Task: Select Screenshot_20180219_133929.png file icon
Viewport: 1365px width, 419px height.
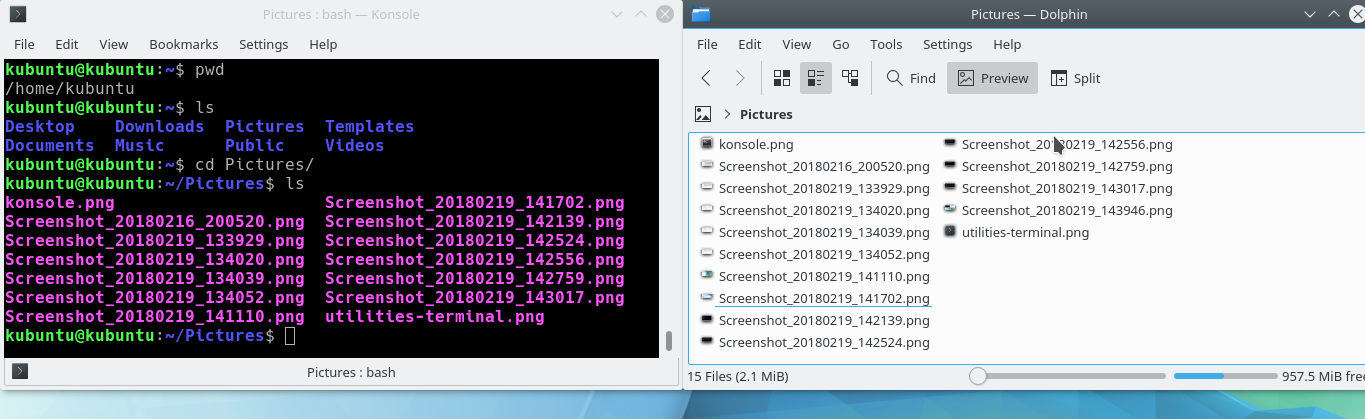Action: coord(707,188)
